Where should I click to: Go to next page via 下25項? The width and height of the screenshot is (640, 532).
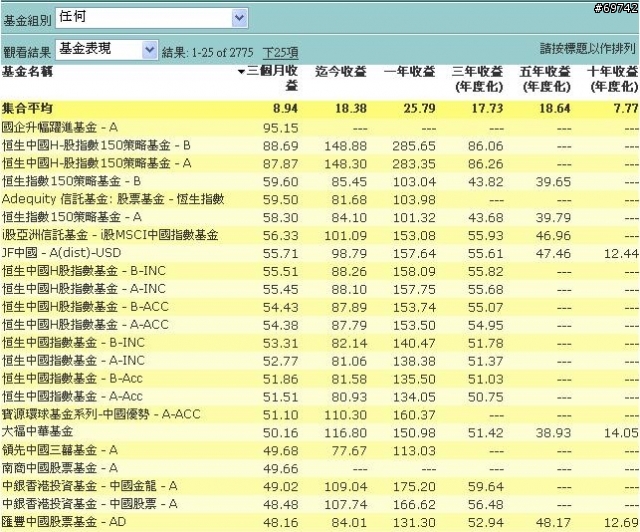(280, 53)
